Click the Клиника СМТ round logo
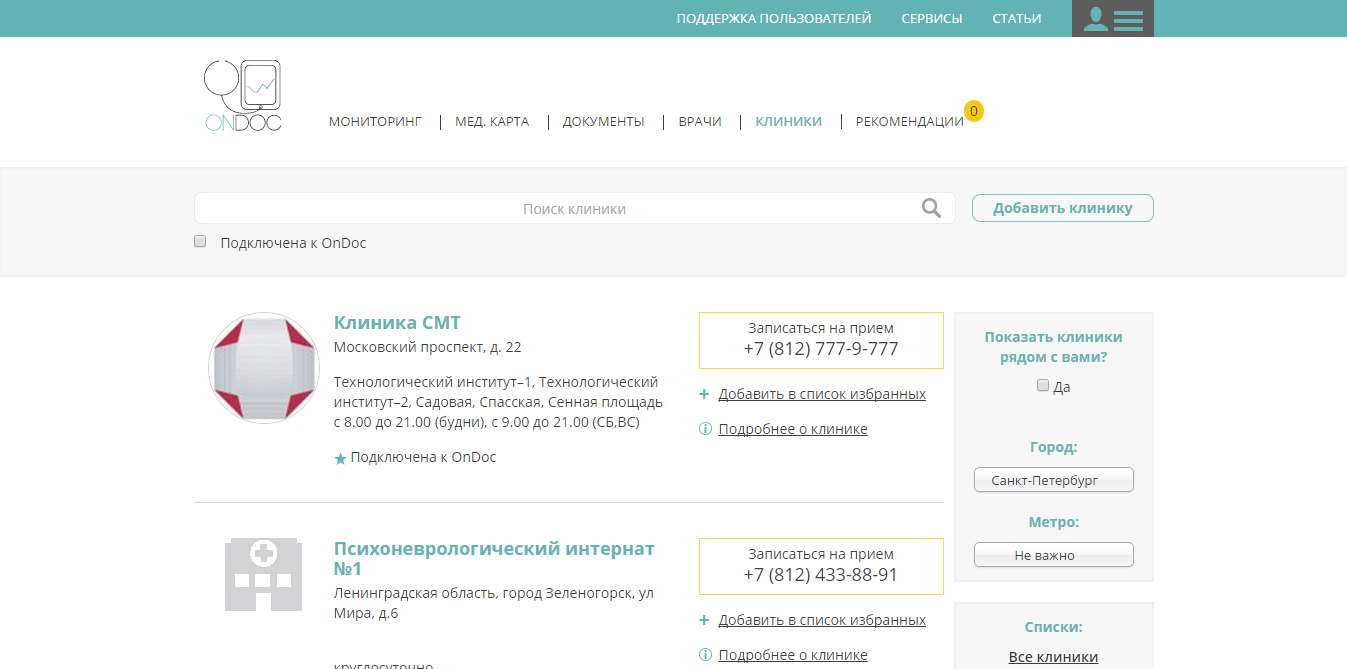 [264, 368]
